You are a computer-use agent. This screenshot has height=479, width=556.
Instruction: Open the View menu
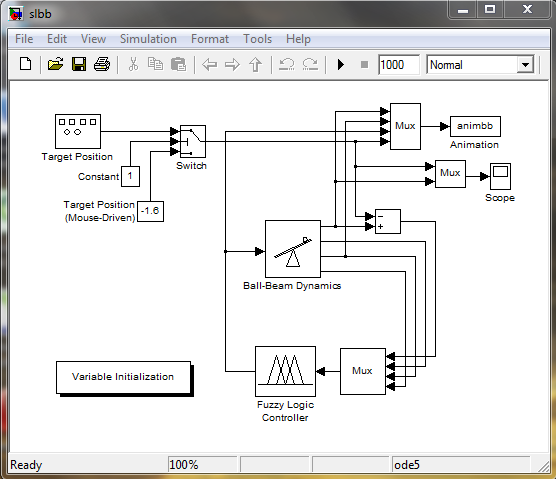(93, 39)
